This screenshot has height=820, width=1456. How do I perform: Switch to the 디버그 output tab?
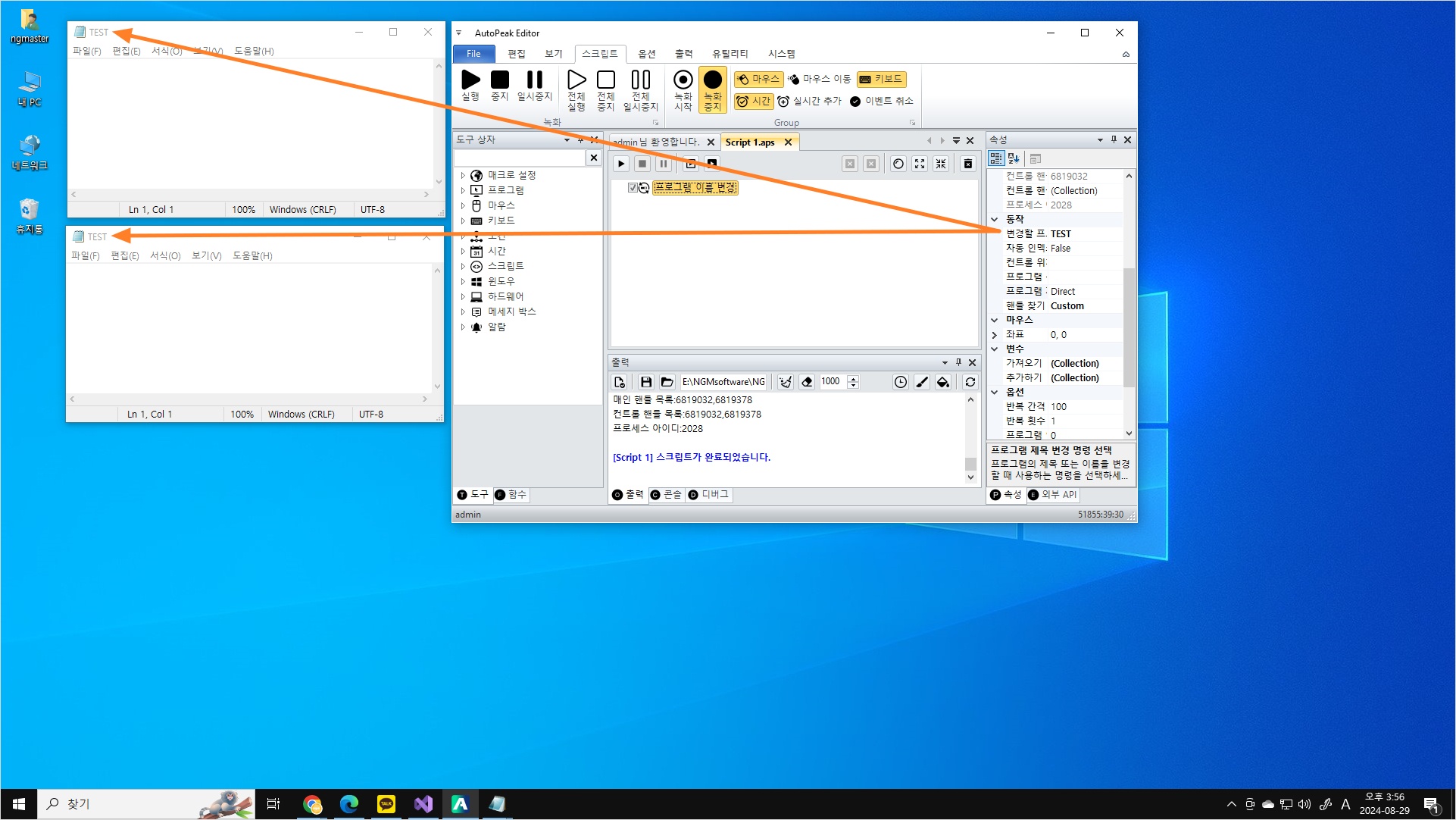708,495
